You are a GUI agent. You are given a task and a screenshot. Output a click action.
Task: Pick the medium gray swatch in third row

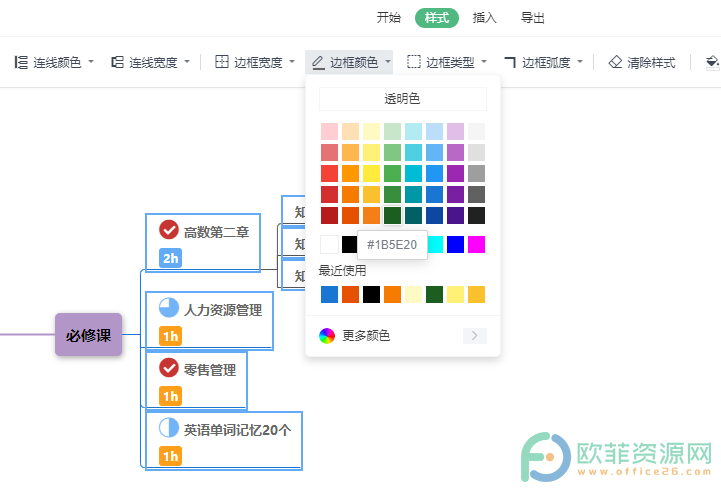click(476, 173)
